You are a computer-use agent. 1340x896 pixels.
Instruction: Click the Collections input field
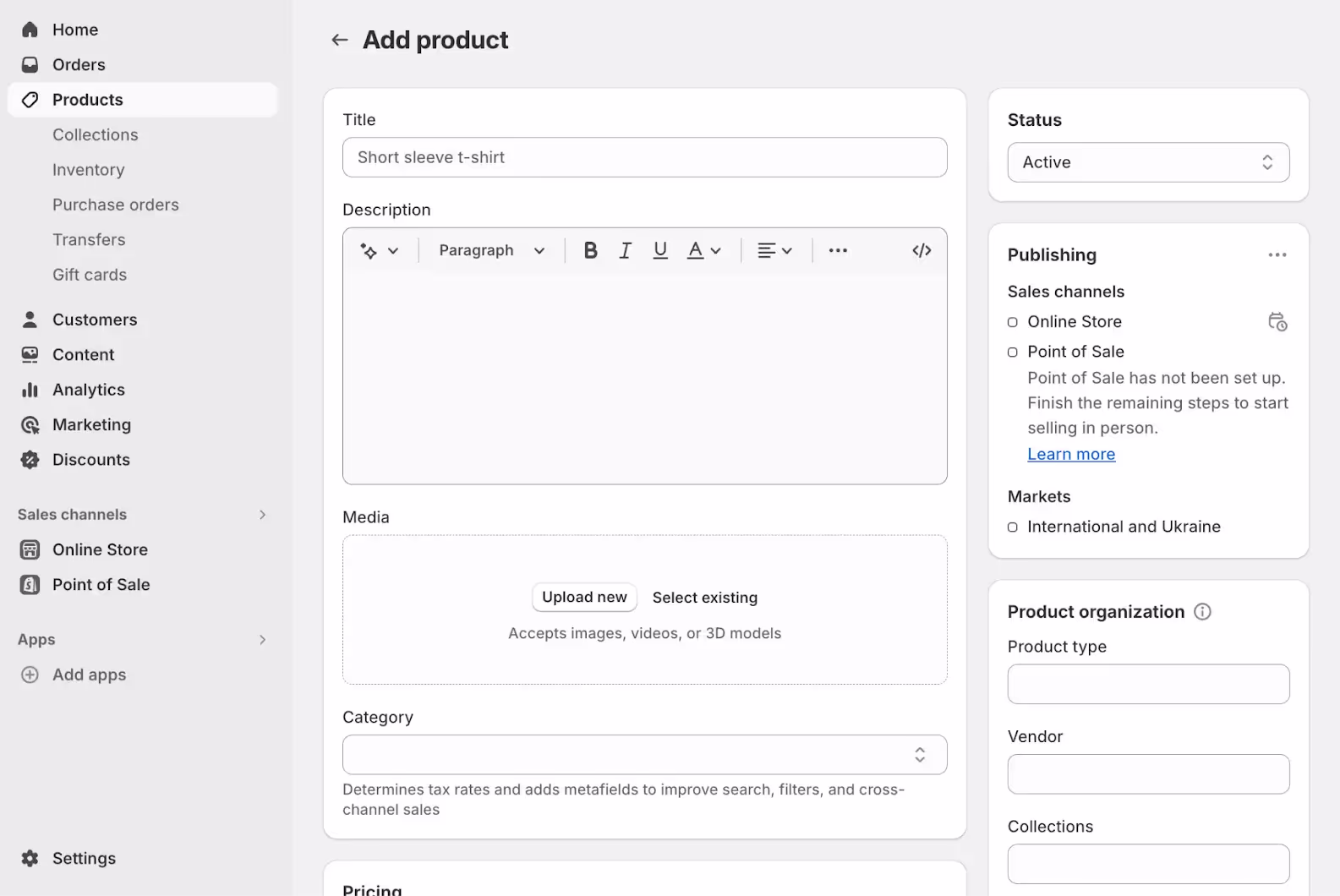point(1148,864)
